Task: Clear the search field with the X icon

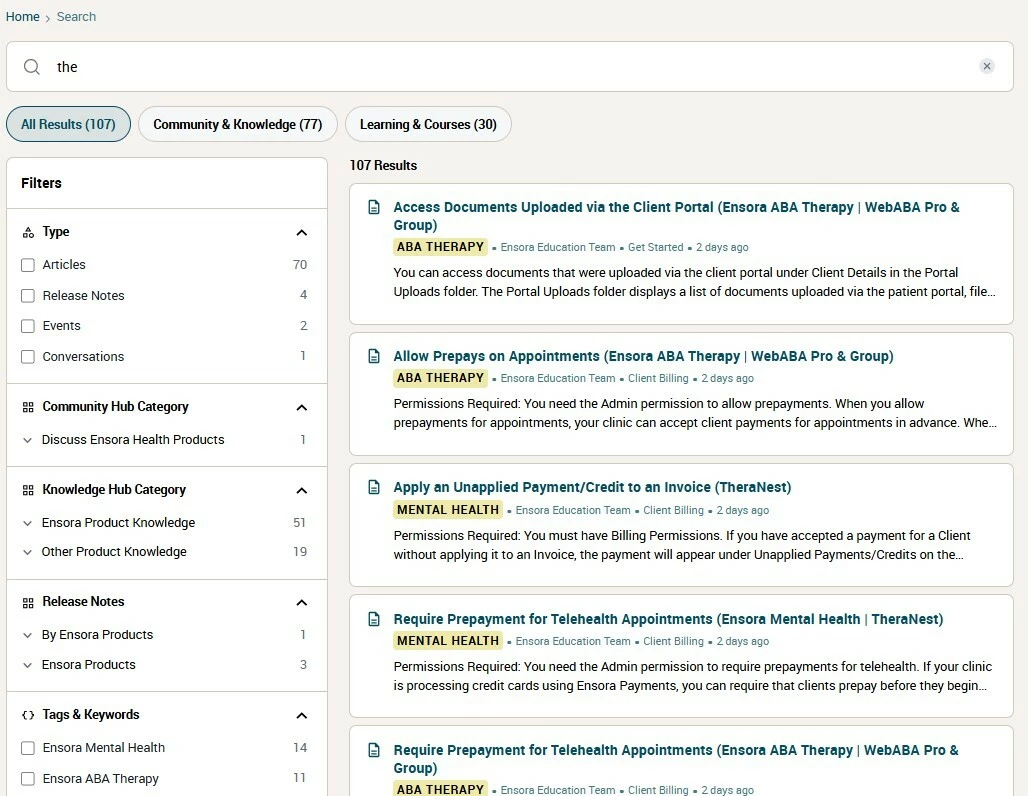Action: point(987,66)
